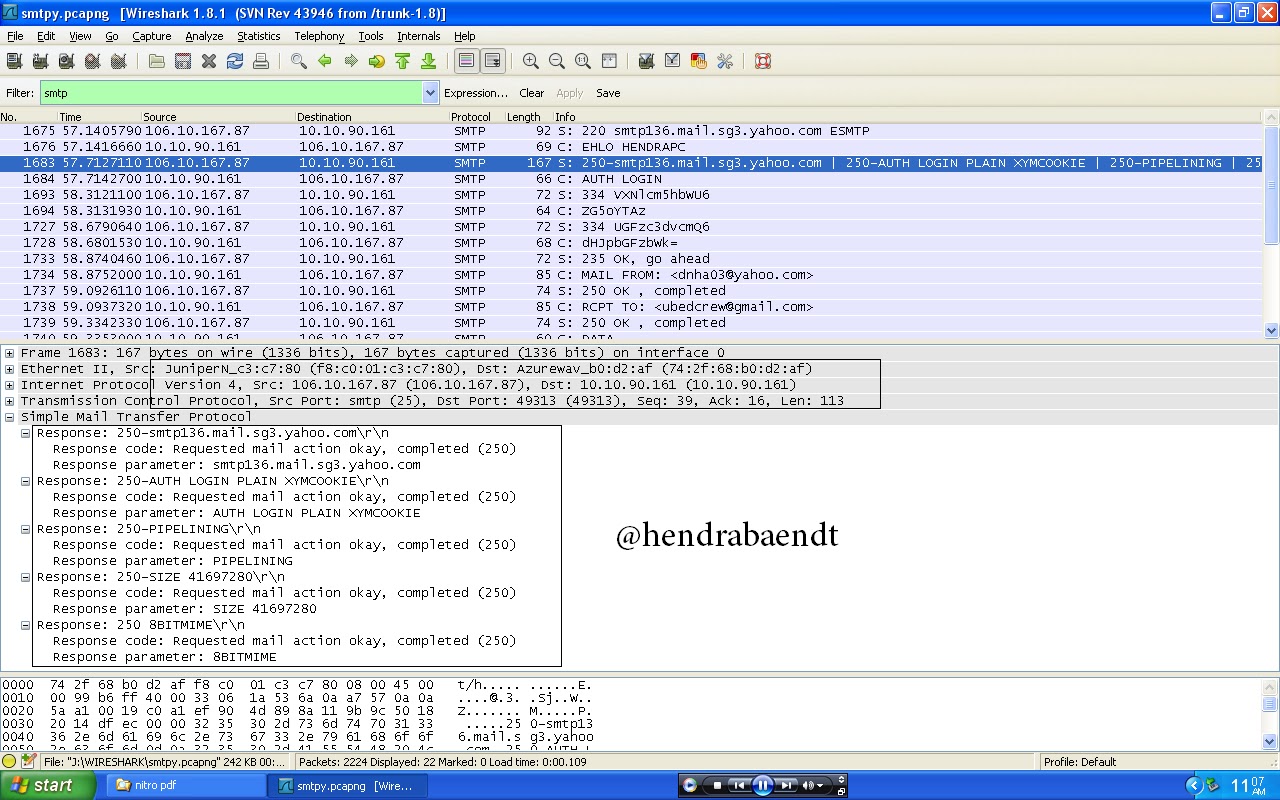This screenshot has width=1280, height=800.
Task: Click the Reload capture file icon
Action: point(235,61)
